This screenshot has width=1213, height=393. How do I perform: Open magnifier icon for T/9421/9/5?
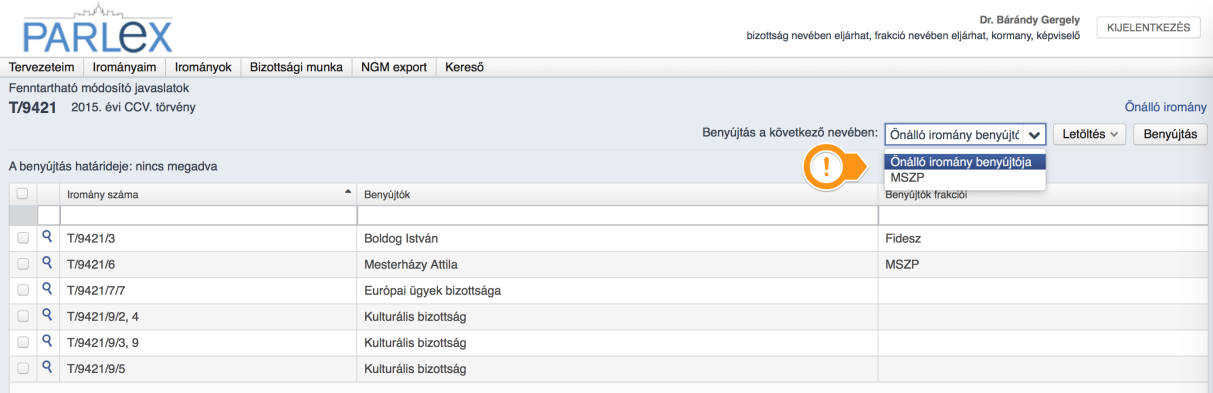(x=47, y=368)
